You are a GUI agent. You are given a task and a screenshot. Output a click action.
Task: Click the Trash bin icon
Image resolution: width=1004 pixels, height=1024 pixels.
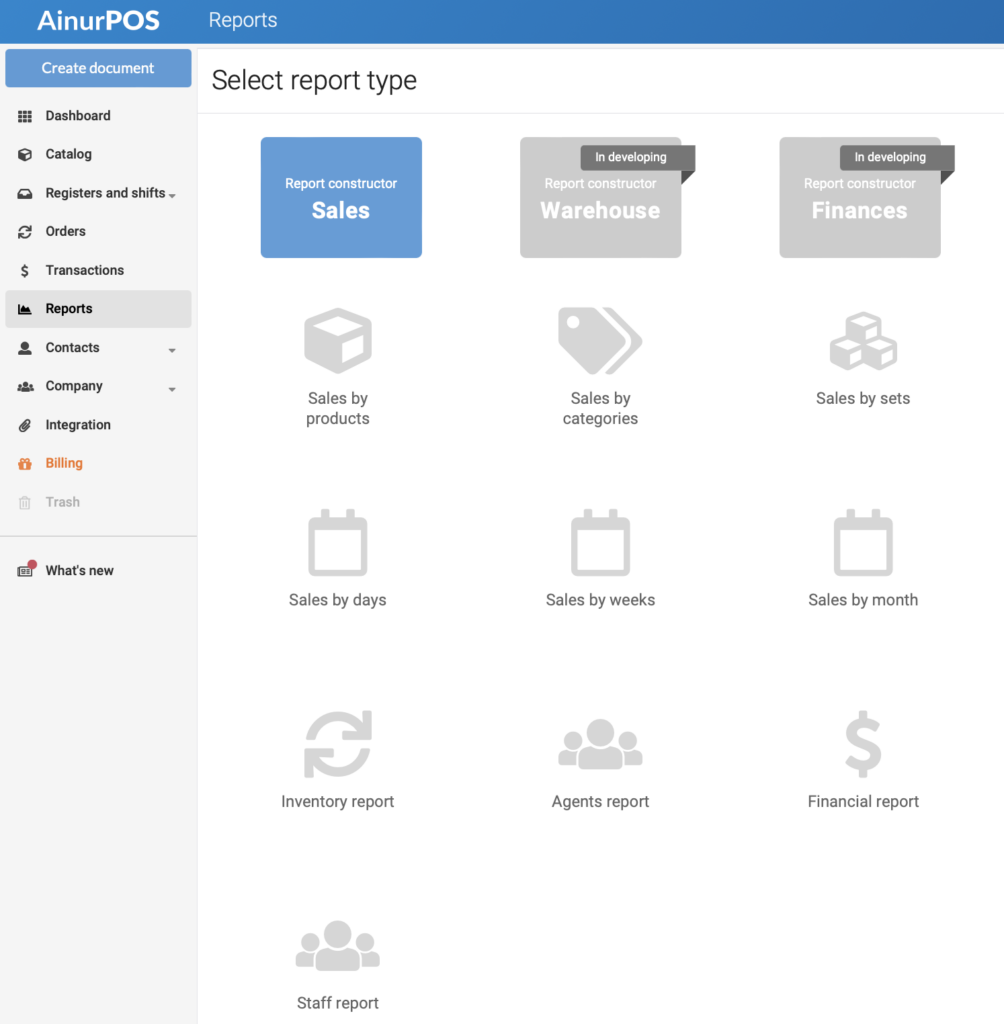(25, 502)
